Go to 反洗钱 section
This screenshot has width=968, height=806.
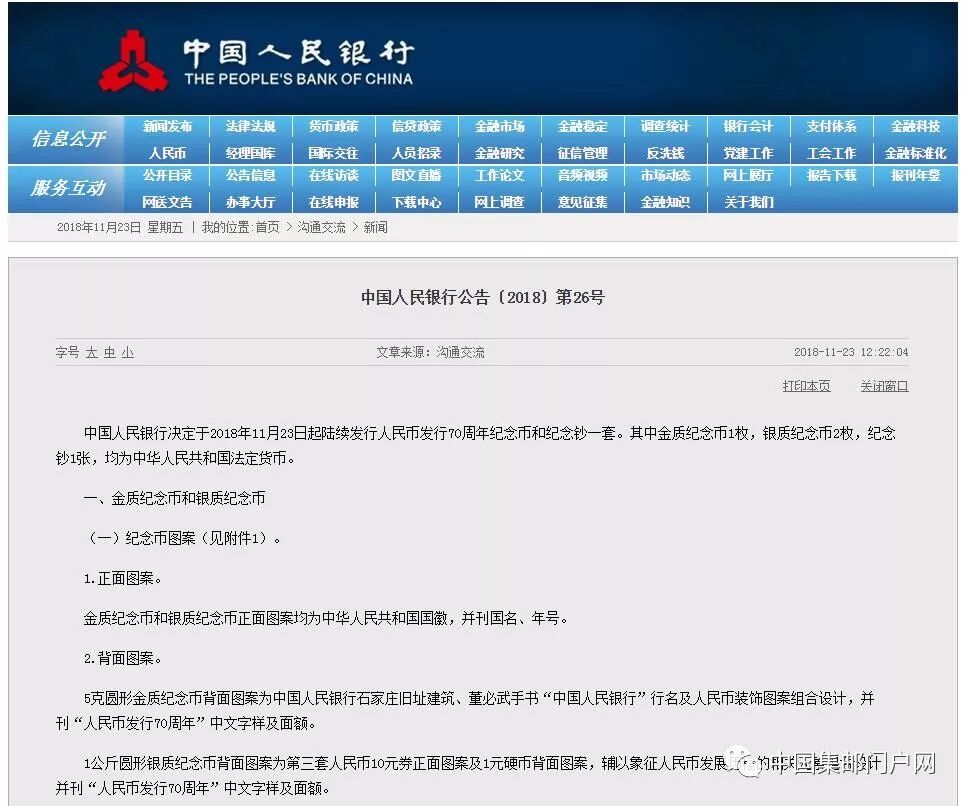coord(665,153)
